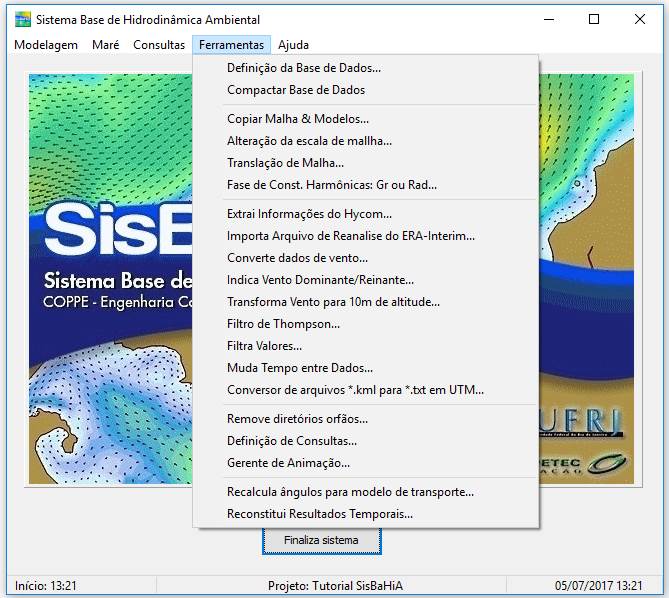The width and height of the screenshot is (669, 598).
Task: Click the Finaliza sistema button
Action: 322,540
